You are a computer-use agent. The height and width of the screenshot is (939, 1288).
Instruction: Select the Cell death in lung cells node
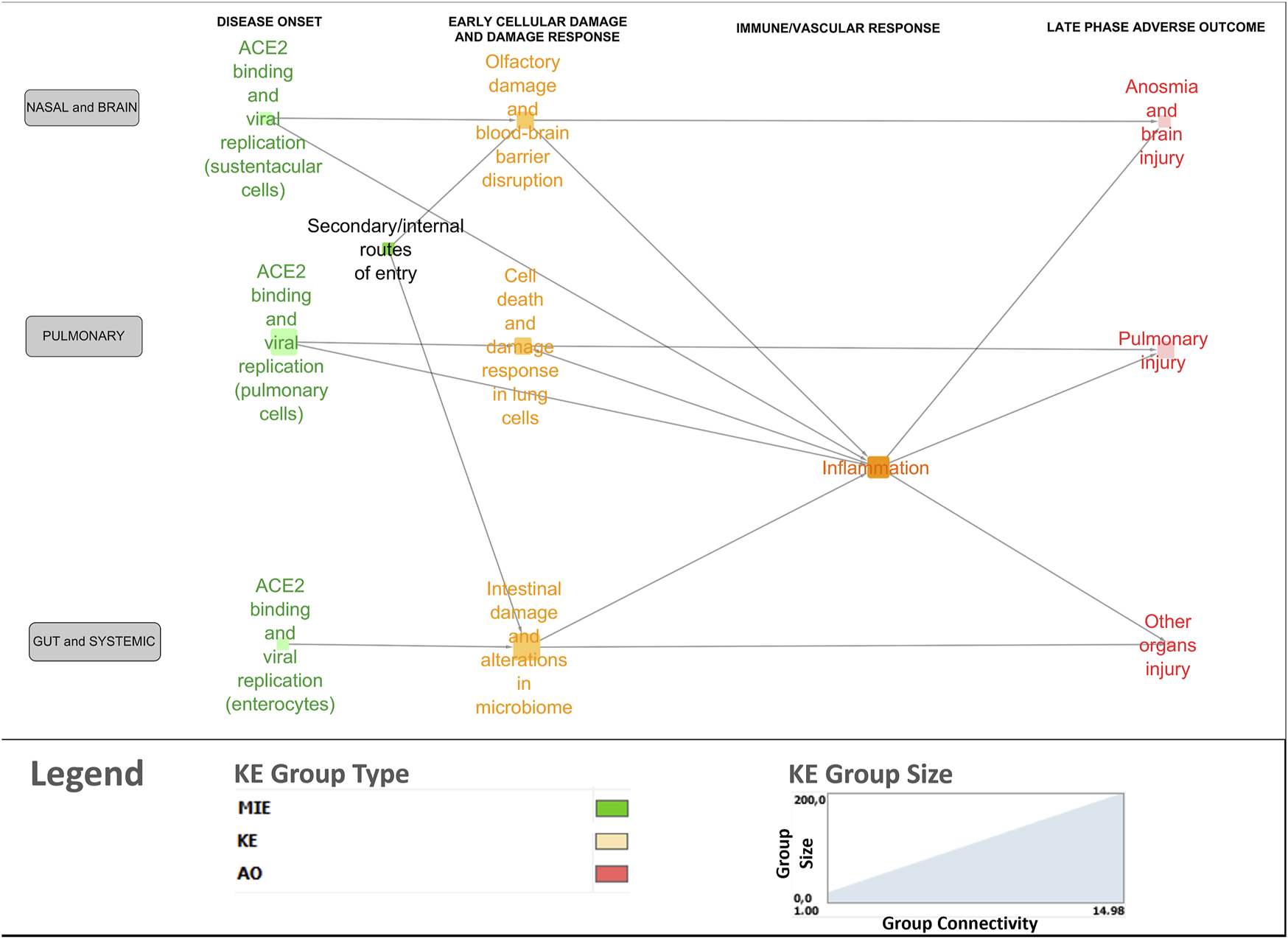(x=522, y=346)
